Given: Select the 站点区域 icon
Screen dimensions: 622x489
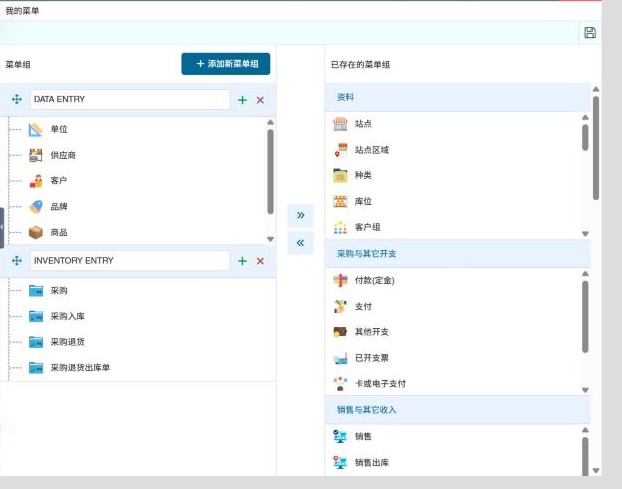Looking at the screenshot, I should 340,150.
